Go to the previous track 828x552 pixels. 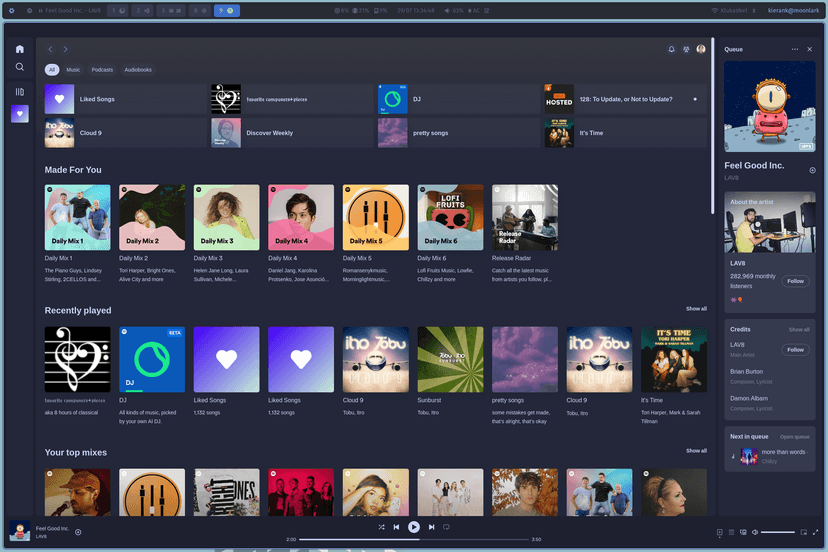coord(396,527)
